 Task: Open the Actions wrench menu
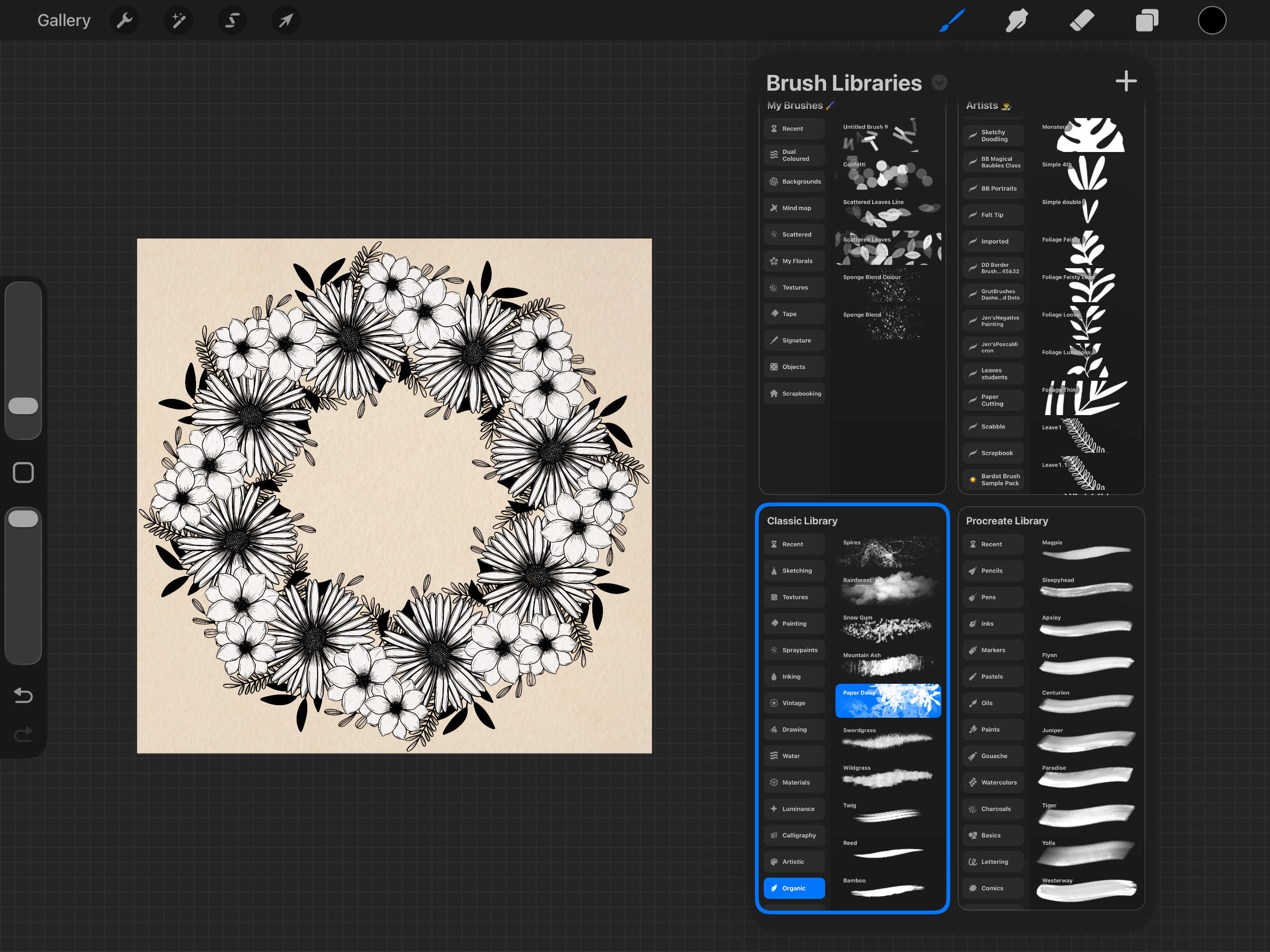(x=124, y=20)
